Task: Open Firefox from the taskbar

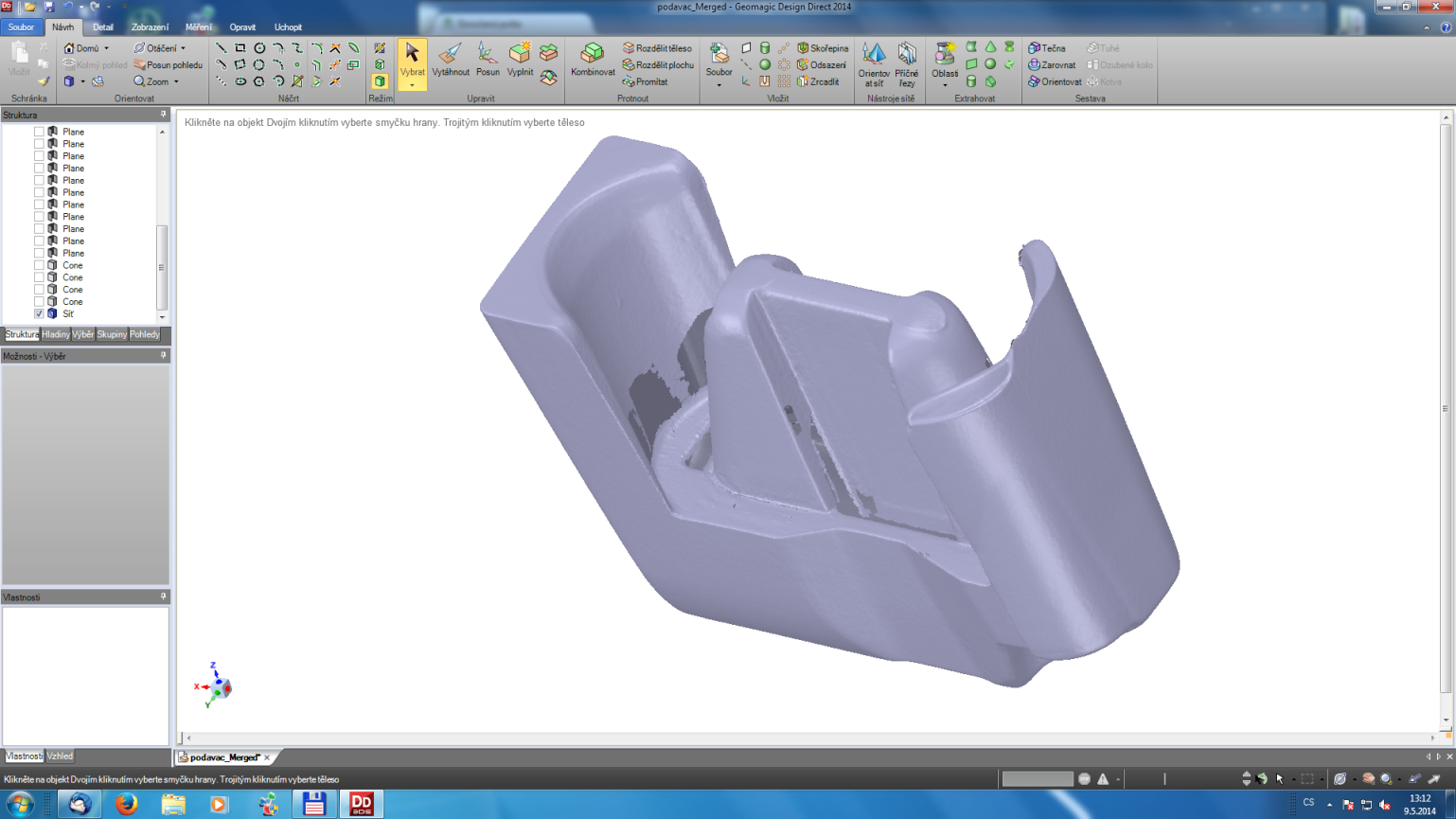Action: tap(126, 804)
